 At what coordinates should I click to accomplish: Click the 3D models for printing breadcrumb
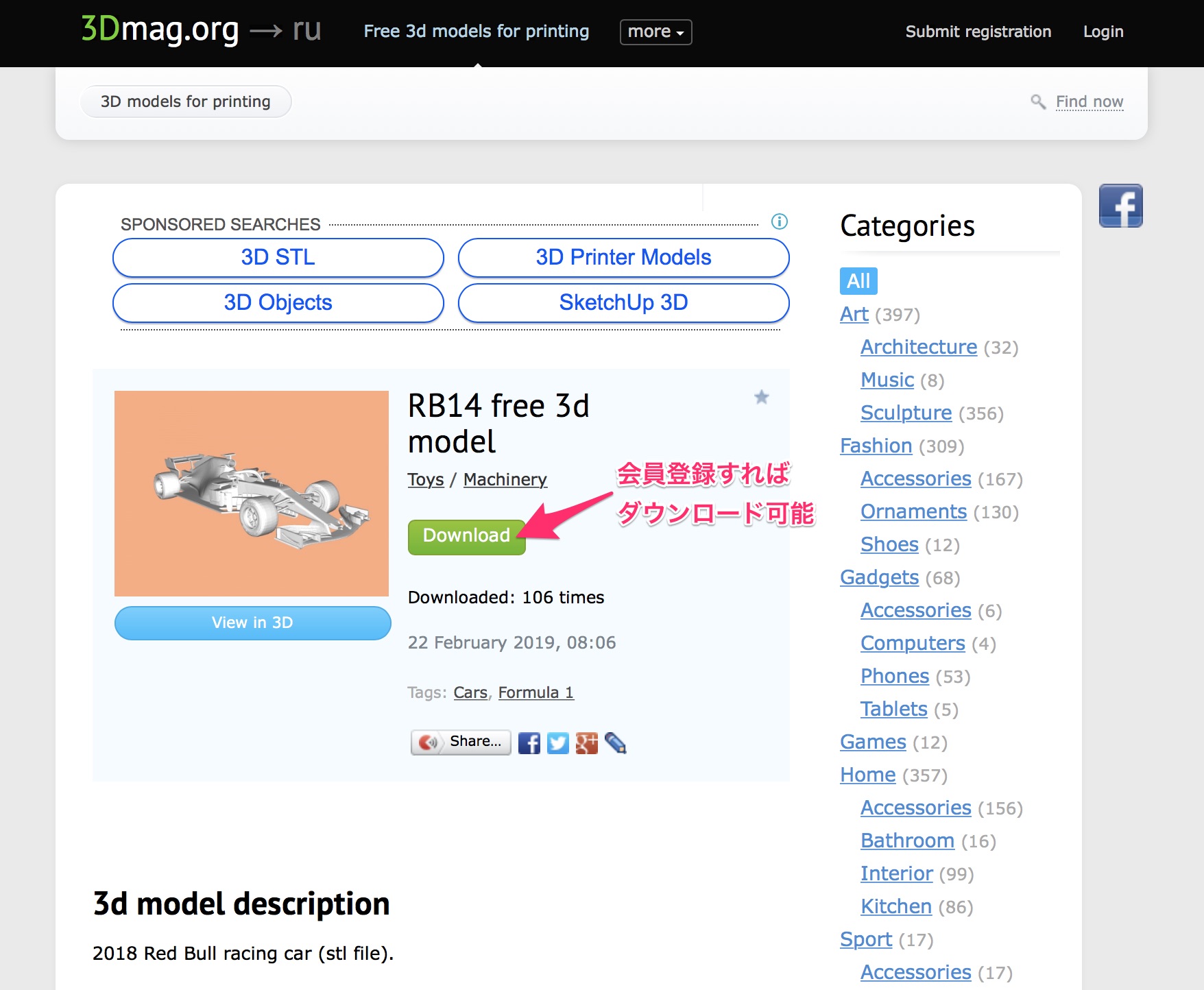point(185,101)
